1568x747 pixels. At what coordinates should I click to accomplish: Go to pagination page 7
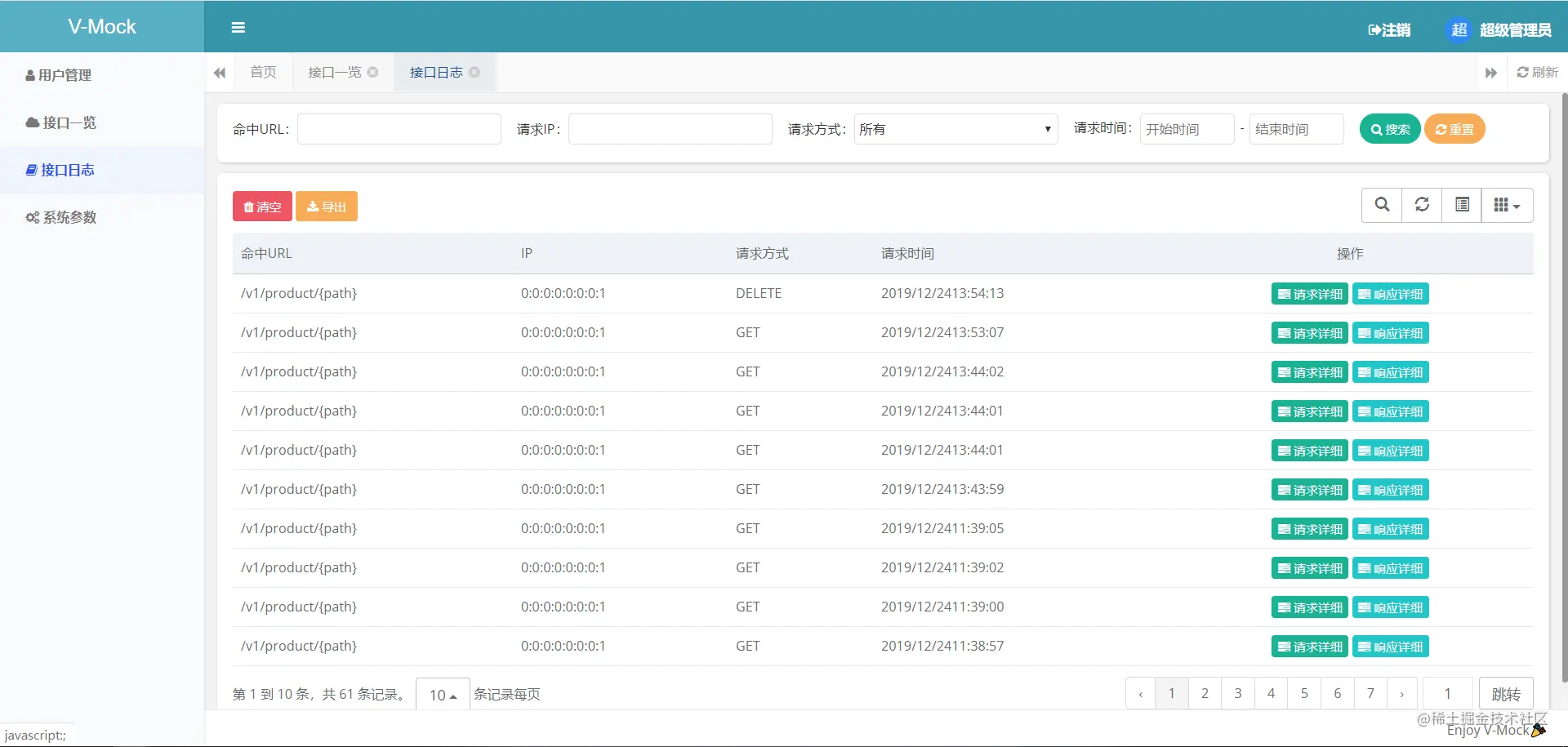(x=1370, y=694)
